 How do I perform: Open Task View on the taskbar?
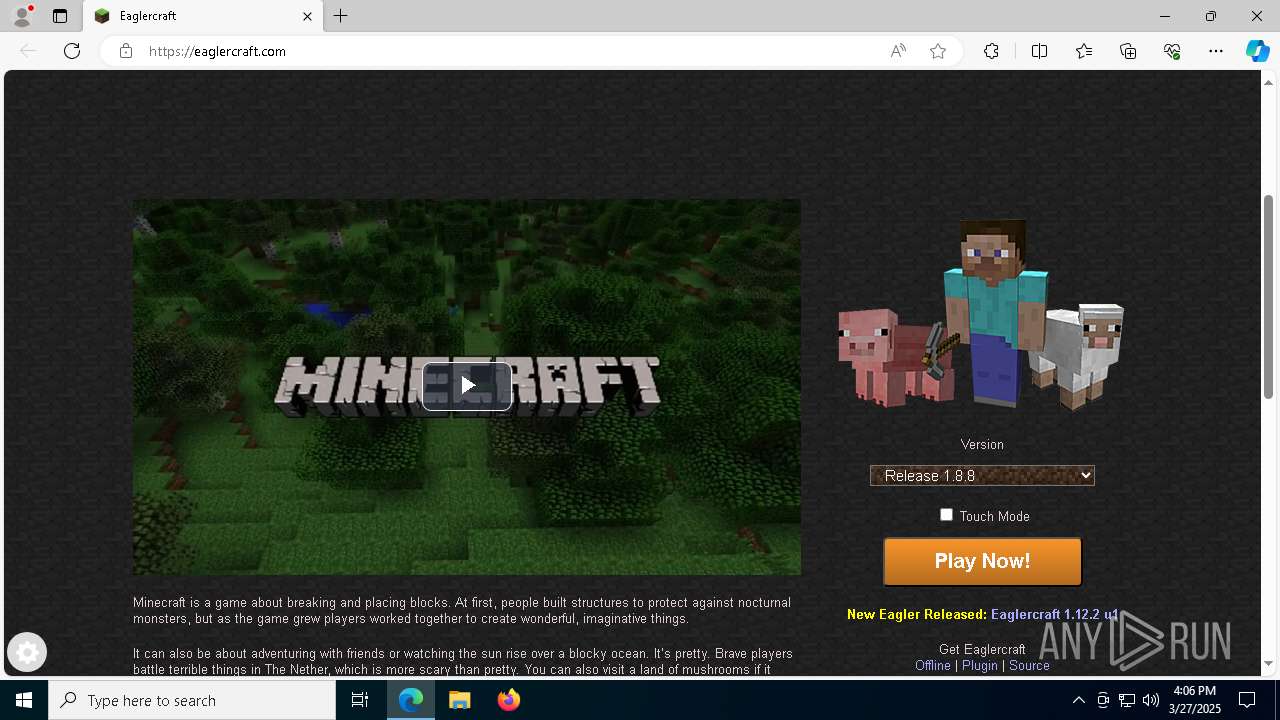click(x=360, y=700)
